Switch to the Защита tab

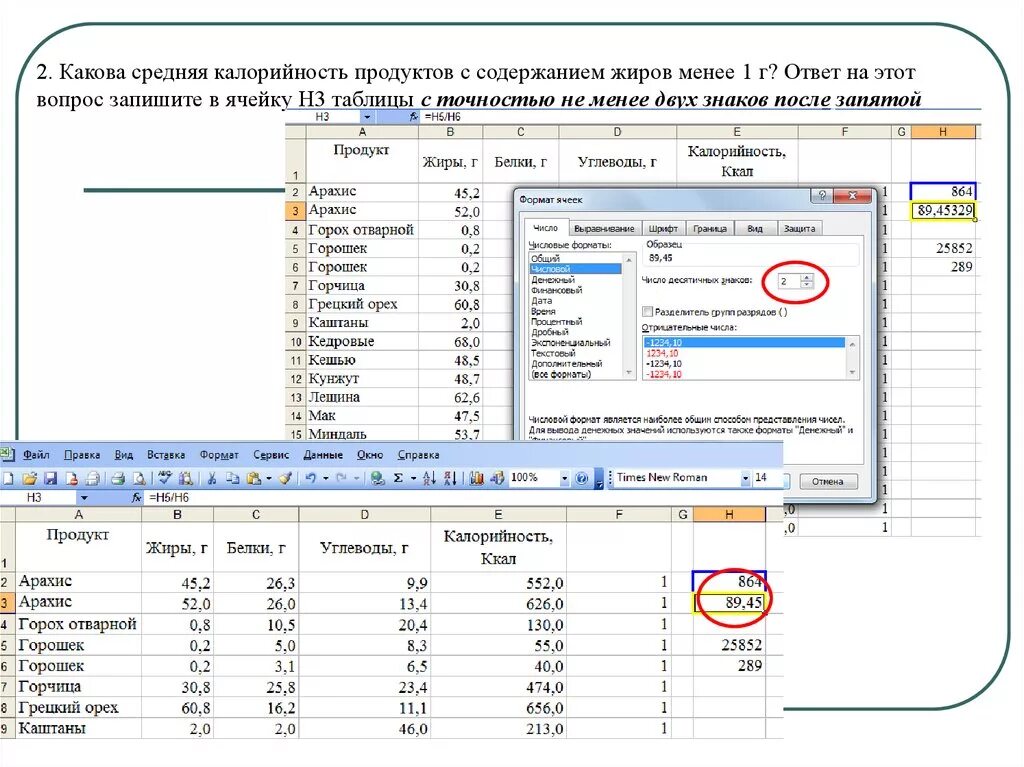coord(799,229)
